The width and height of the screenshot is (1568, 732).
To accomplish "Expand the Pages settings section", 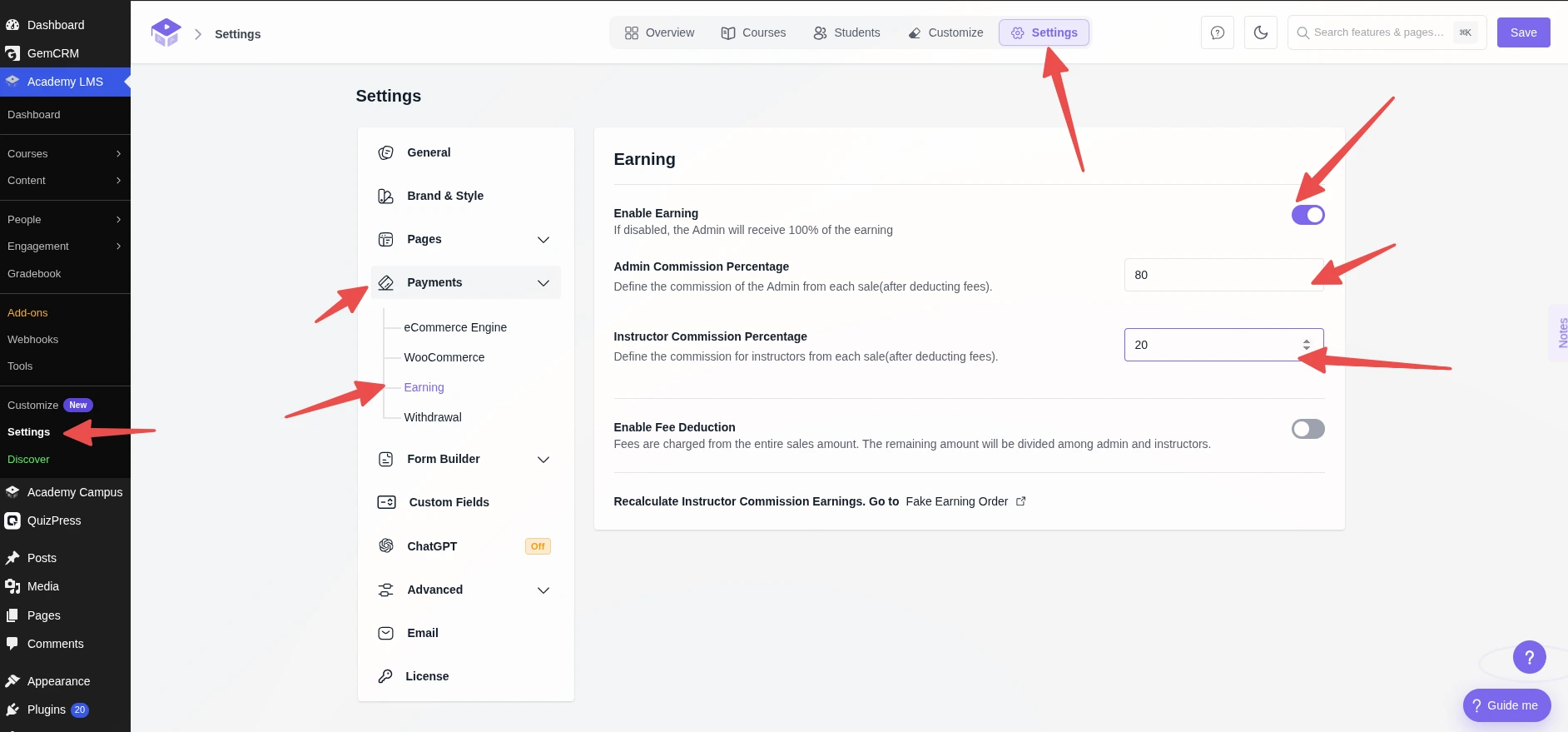I will (543, 240).
